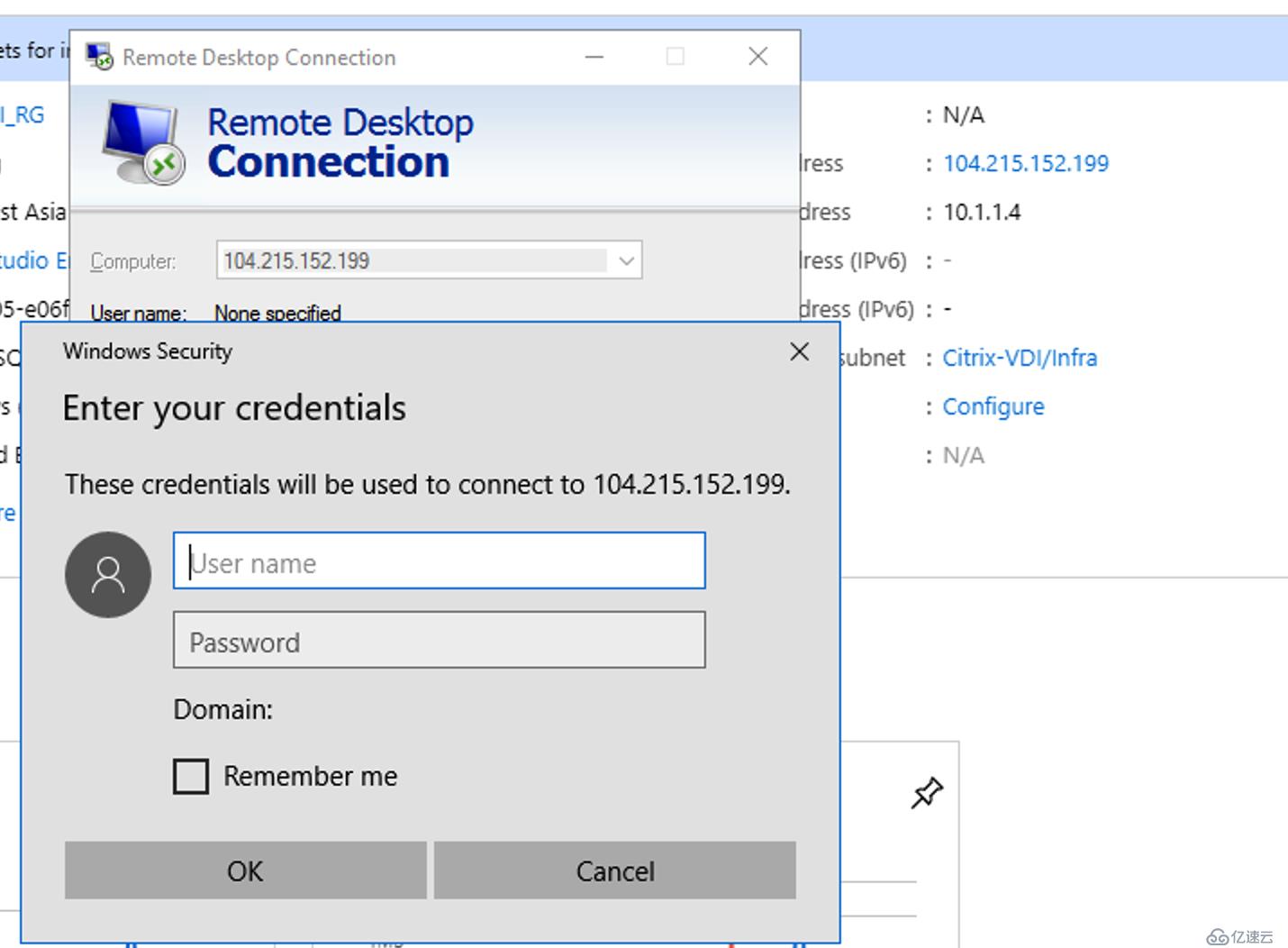Click the Remote Desktop monitor logo

143,142
